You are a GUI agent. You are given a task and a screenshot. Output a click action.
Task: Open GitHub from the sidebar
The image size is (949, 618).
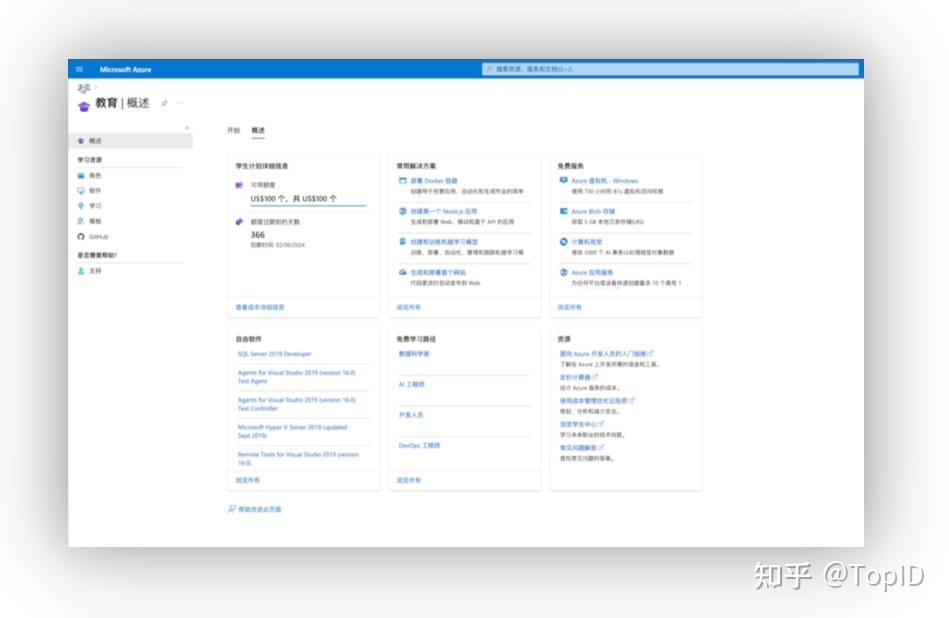(x=100, y=236)
